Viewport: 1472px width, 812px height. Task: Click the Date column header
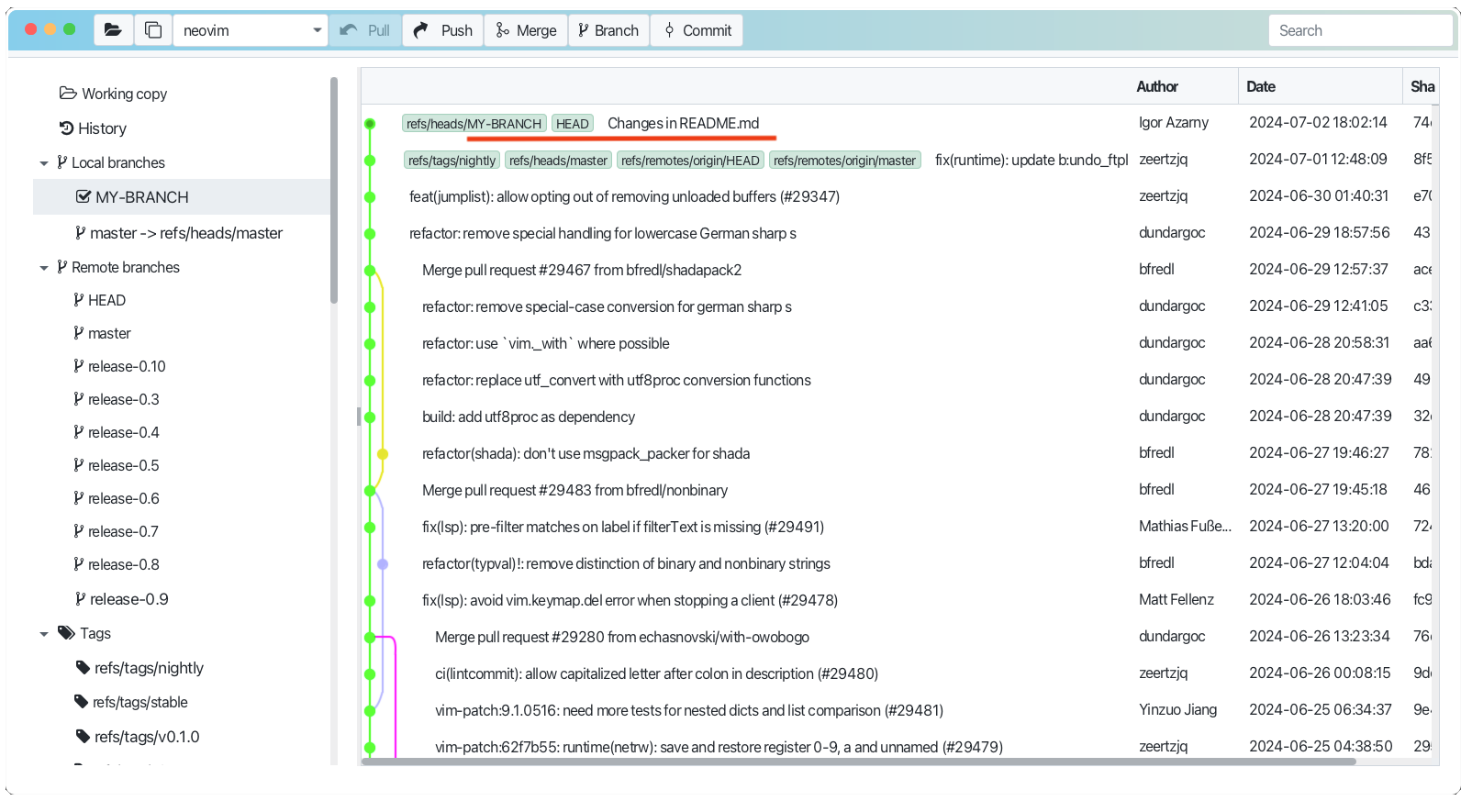[1261, 86]
